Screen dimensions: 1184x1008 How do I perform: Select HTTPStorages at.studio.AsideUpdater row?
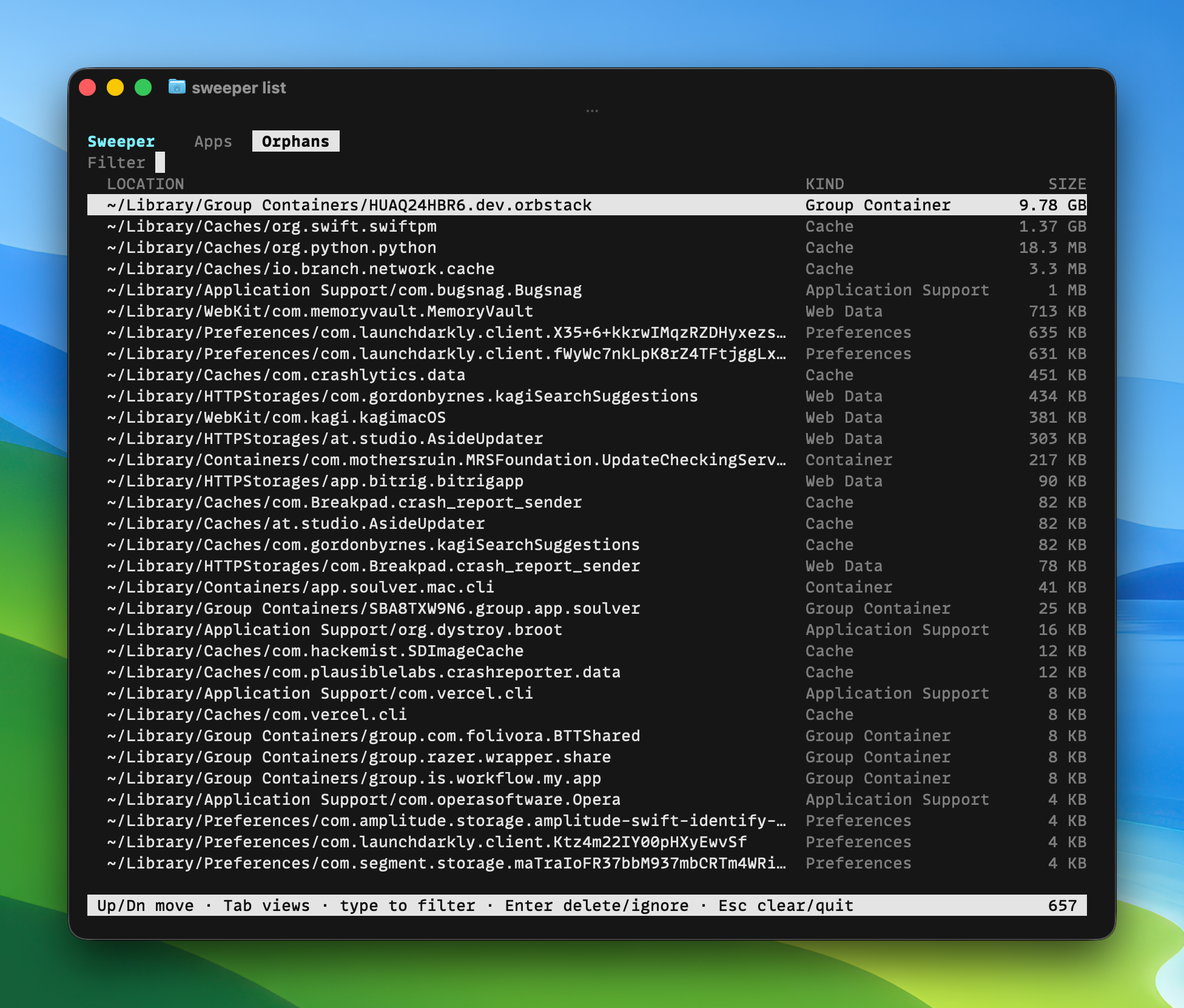click(x=587, y=438)
